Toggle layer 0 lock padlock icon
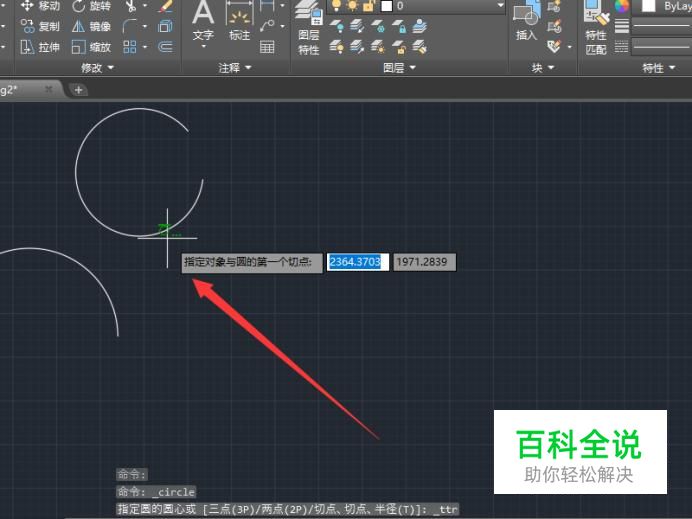 (369, 6)
